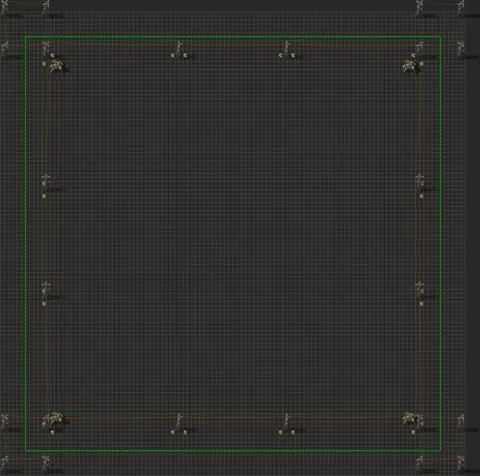Select the radar machine in the top-left corner
This screenshot has height=476, width=480.
click(x=57, y=66)
